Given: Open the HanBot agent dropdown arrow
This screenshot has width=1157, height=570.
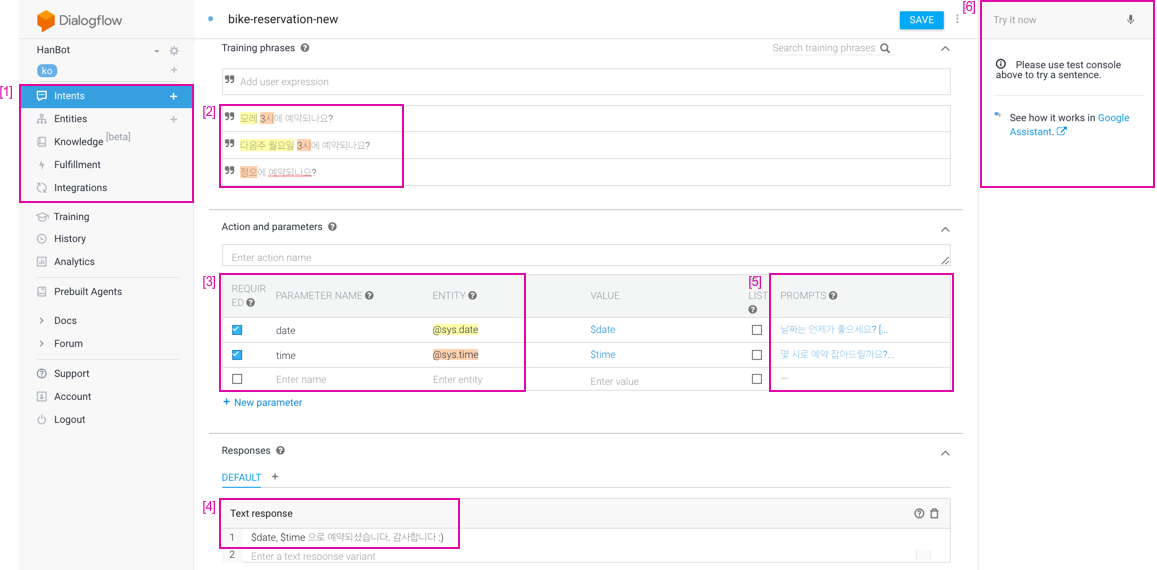Looking at the screenshot, I should click(156, 52).
